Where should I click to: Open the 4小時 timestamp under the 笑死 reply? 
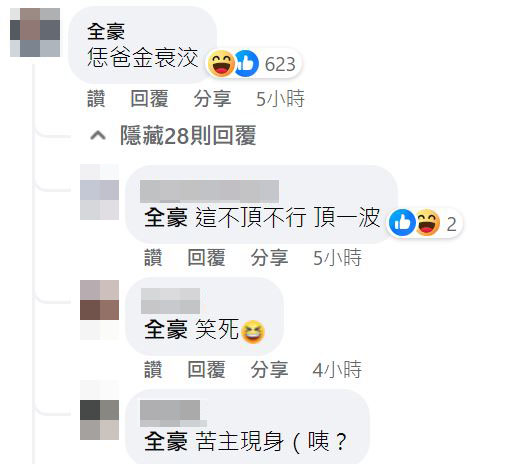click(337, 370)
